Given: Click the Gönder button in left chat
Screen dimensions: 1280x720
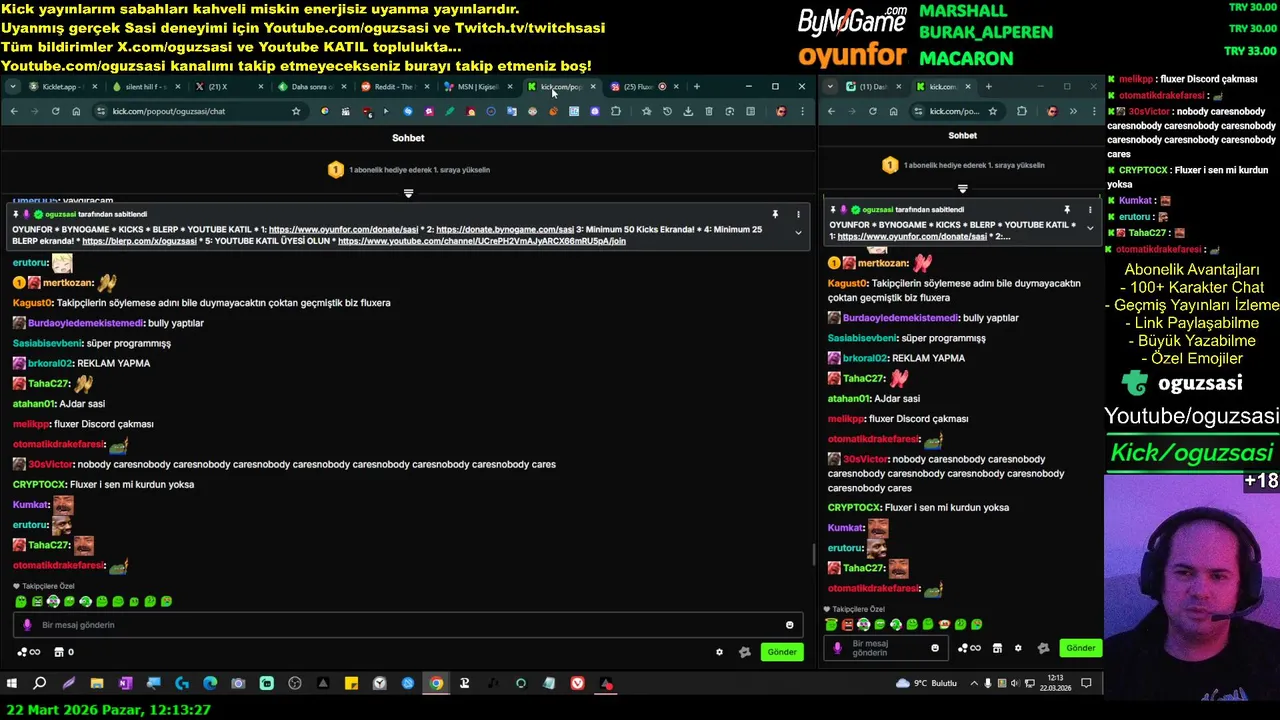Looking at the screenshot, I should 782,652.
